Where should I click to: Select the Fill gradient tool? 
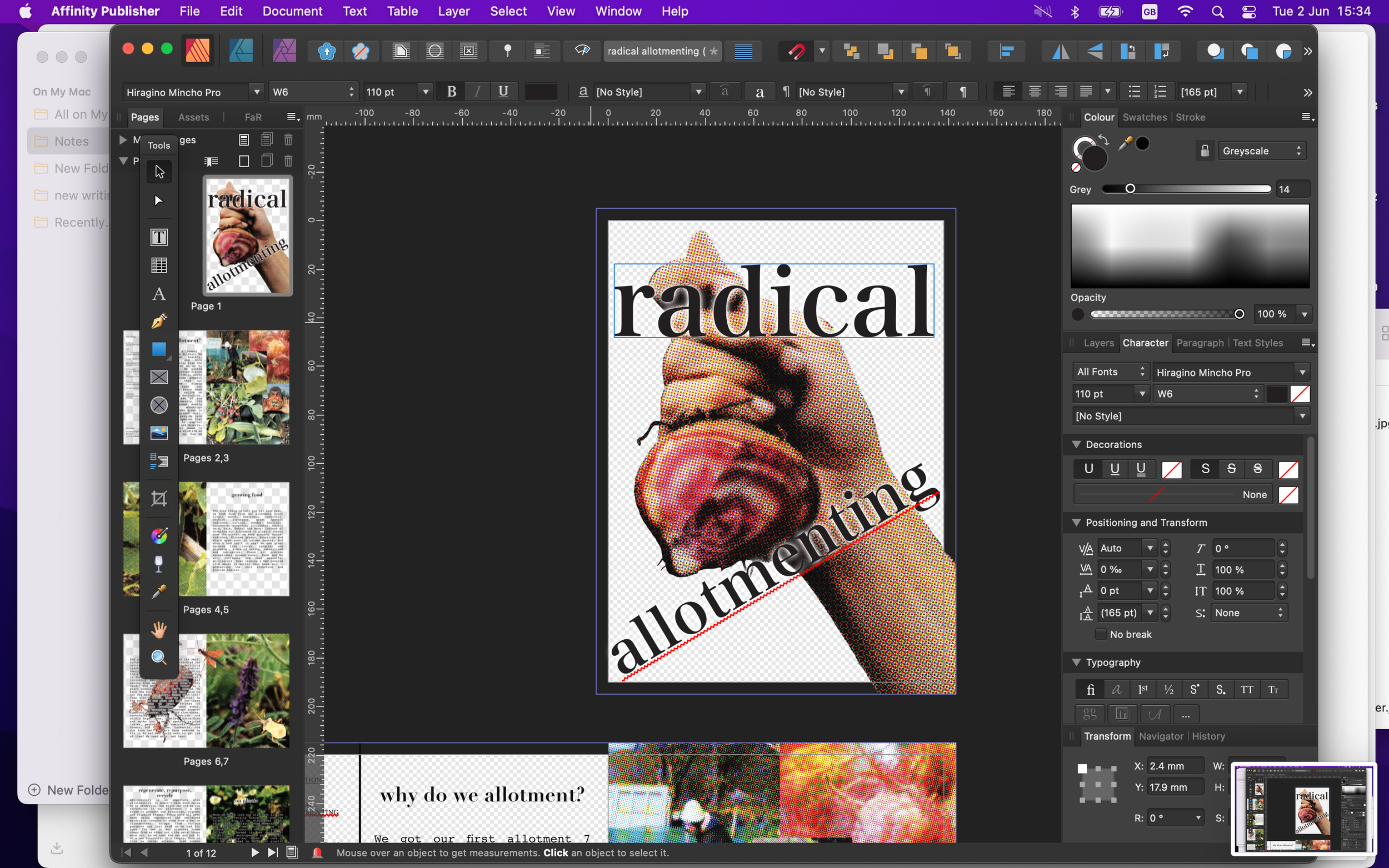159,535
